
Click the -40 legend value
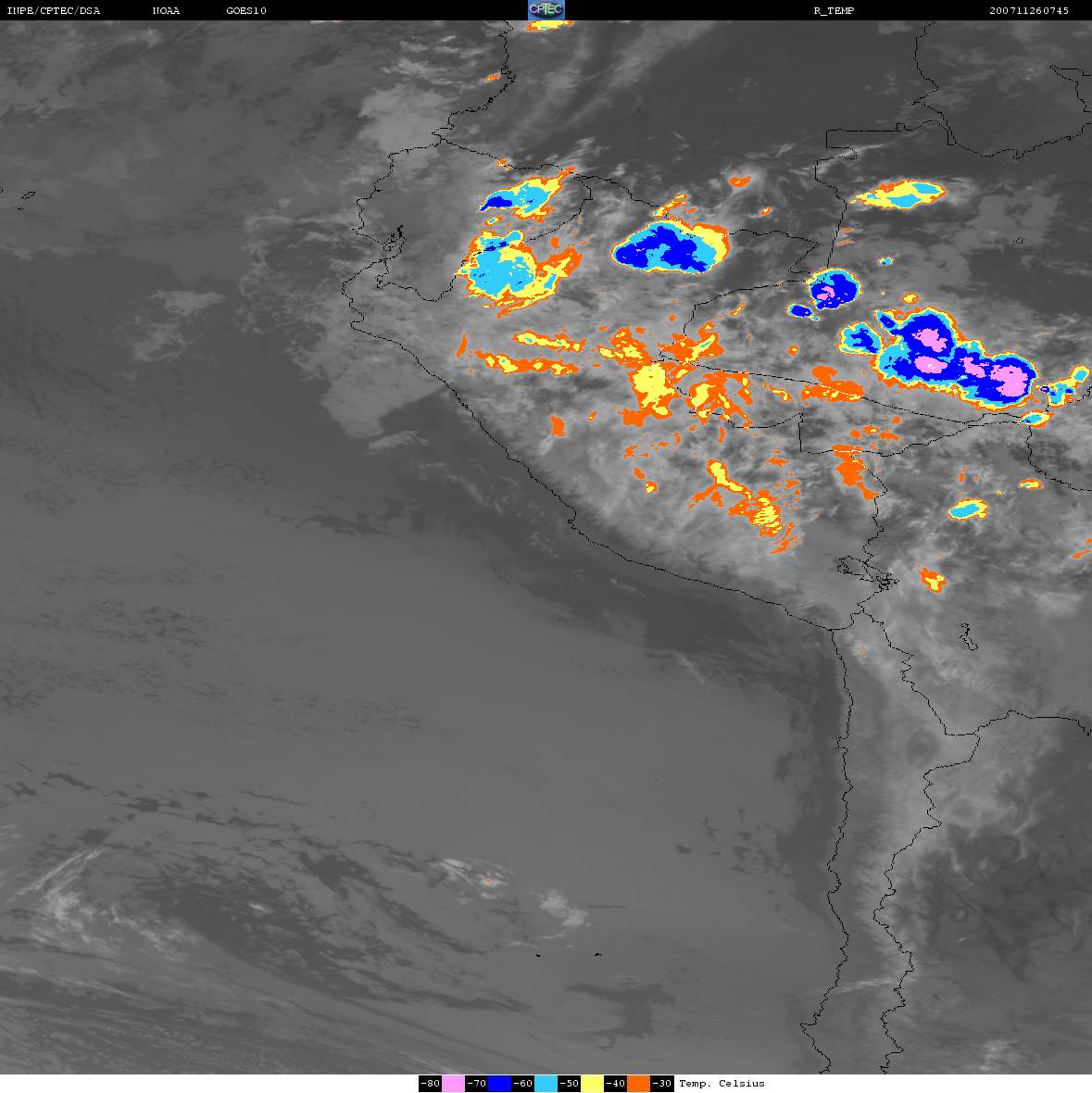point(615,1083)
